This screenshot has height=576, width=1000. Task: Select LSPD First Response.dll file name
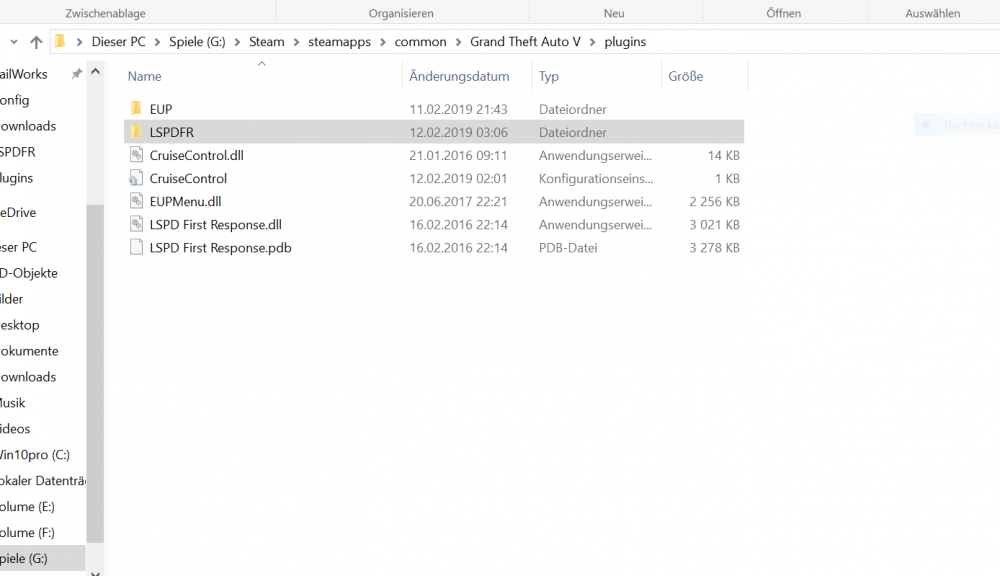[x=216, y=225]
